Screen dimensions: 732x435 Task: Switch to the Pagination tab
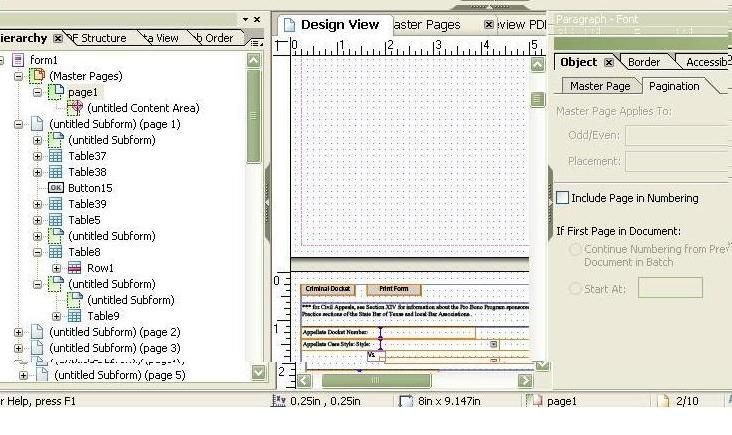point(674,86)
